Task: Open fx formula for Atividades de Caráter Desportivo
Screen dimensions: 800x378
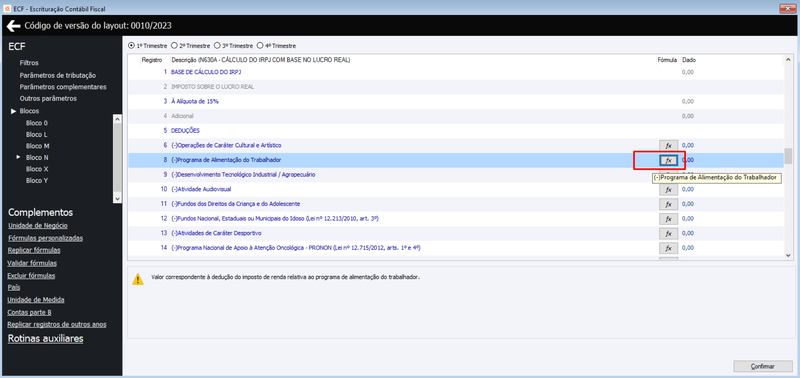Action: (668, 234)
